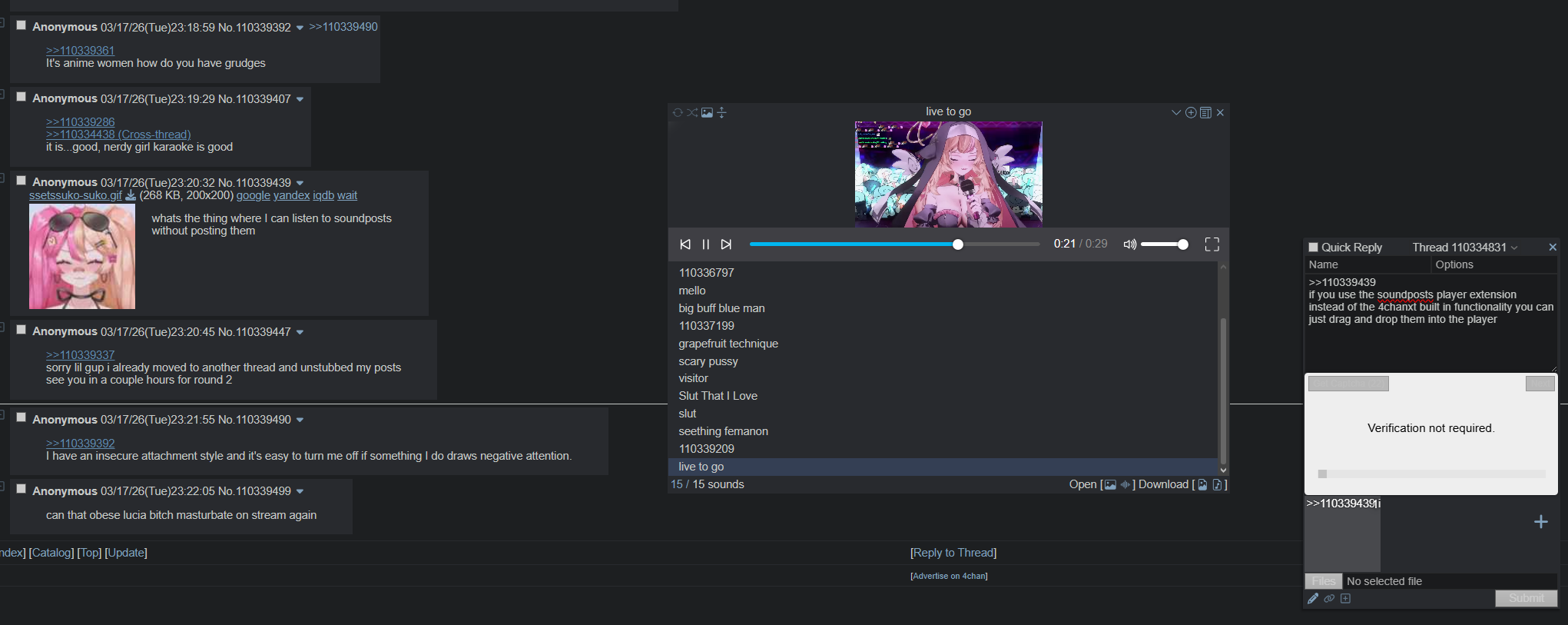Click the Catalog link
This screenshot has width=1568, height=625.
pyautogui.click(x=51, y=553)
